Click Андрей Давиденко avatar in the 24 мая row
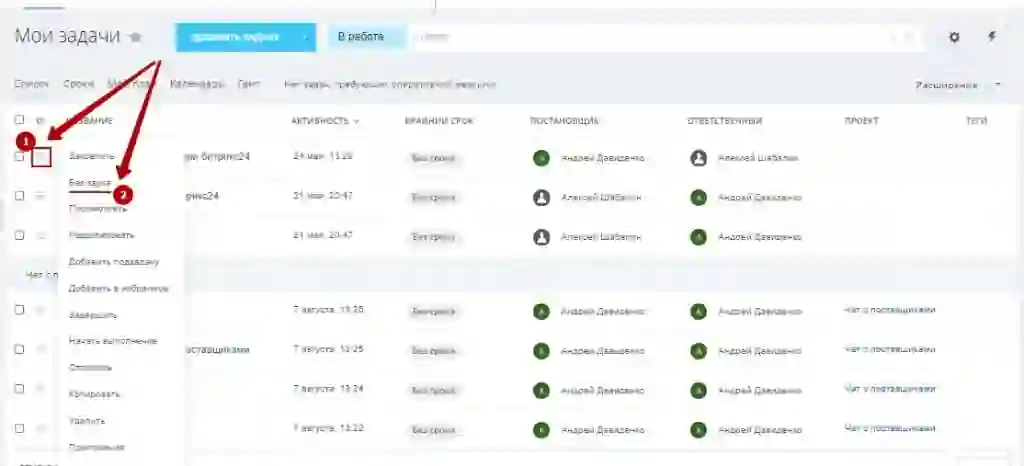 (x=541, y=158)
